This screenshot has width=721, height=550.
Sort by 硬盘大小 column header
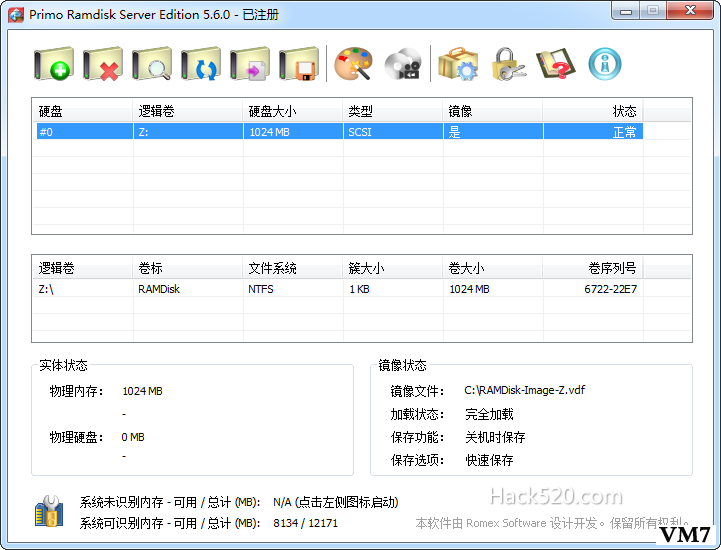tap(292, 111)
